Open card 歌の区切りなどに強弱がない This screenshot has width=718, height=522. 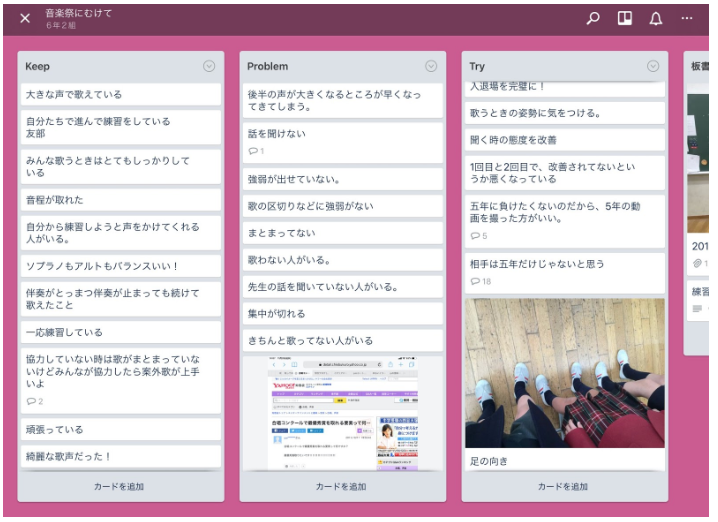click(x=343, y=206)
